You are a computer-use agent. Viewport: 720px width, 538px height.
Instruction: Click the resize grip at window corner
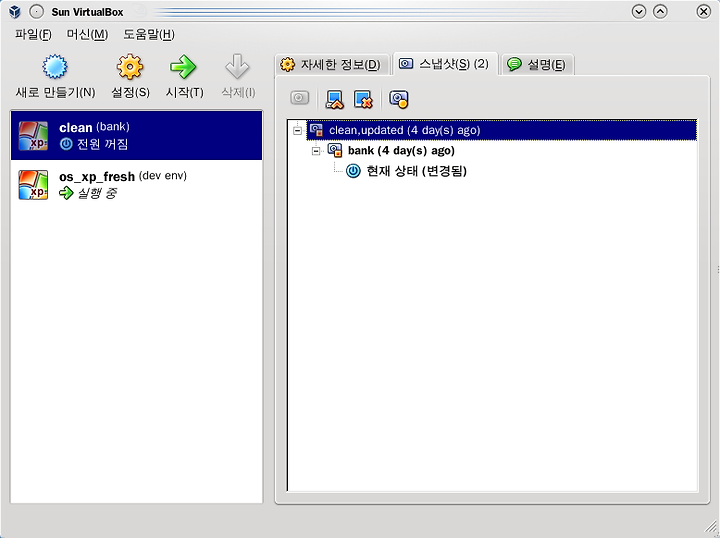(x=711, y=529)
